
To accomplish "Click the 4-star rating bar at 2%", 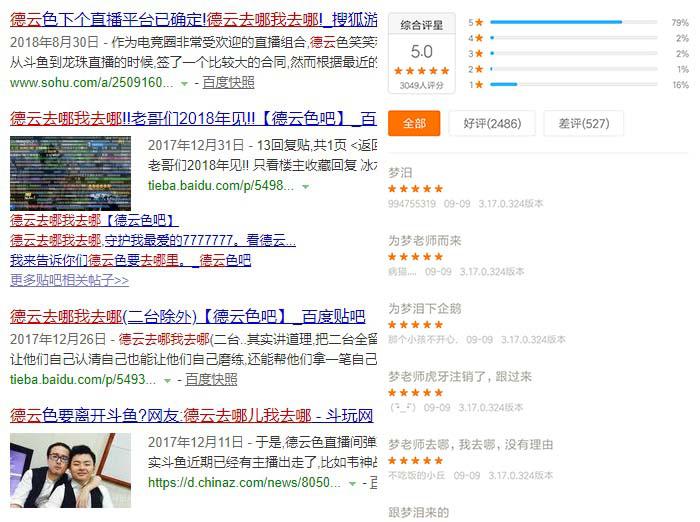I will 574,38.
